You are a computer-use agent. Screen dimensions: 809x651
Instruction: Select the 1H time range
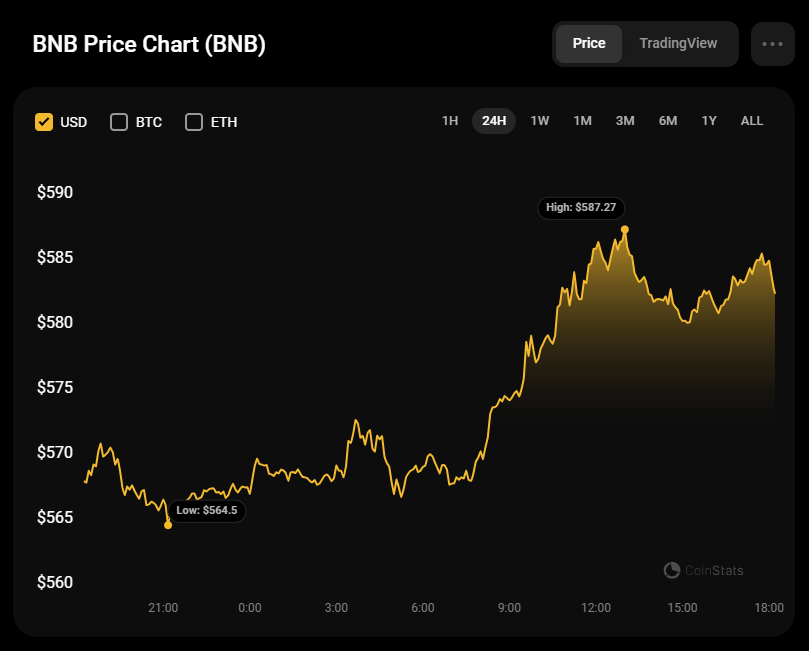coord(450,121)
